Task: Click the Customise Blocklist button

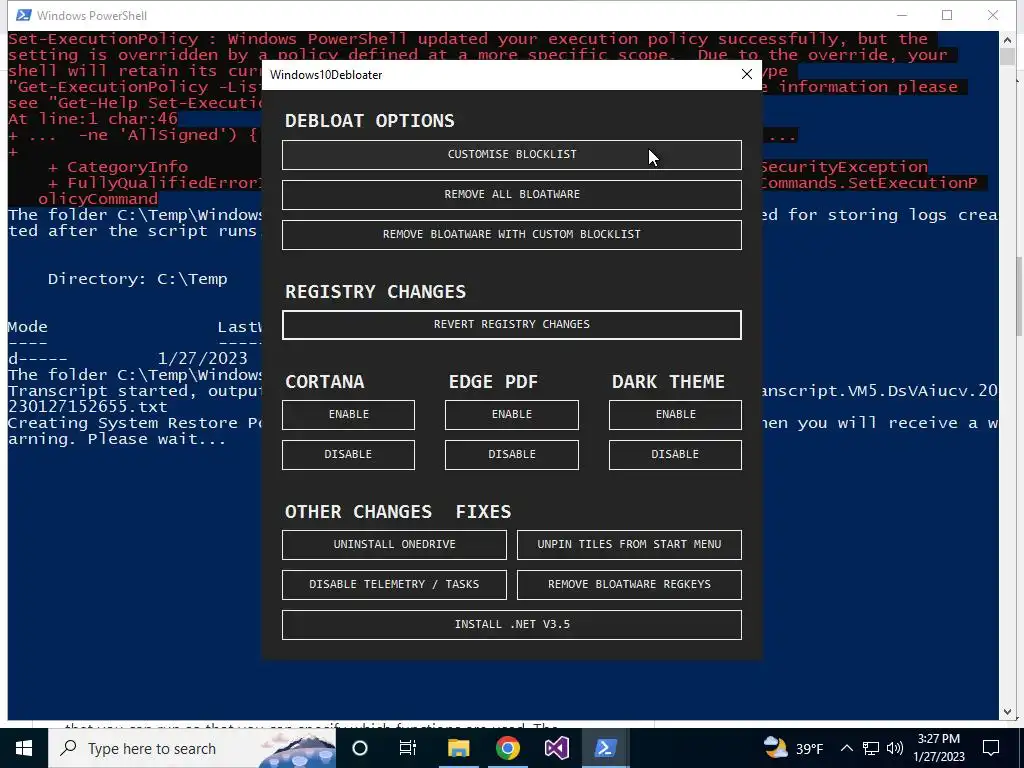Action: tap(511, 155)
